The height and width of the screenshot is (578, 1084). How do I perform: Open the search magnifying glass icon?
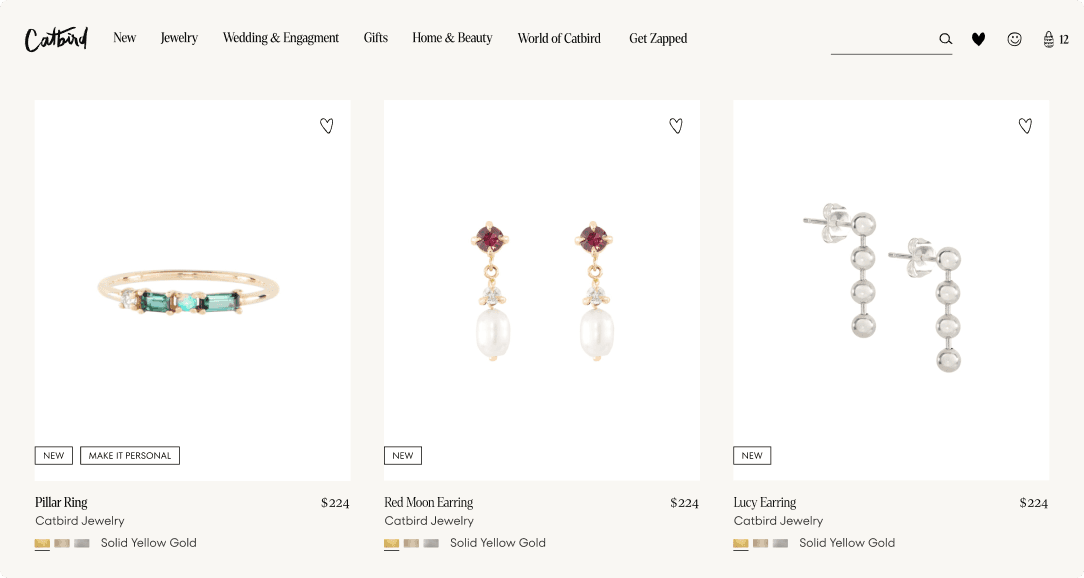945,39
